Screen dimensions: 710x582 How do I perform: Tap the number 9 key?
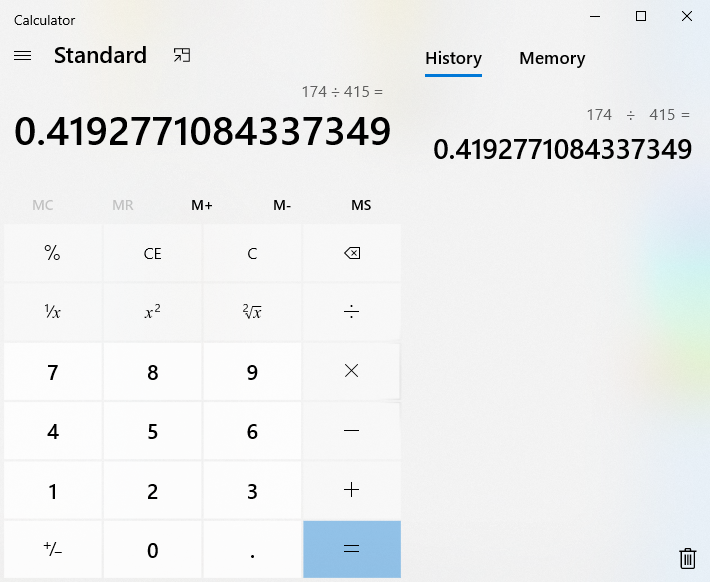pyautogui.click(x=252, y=371)
